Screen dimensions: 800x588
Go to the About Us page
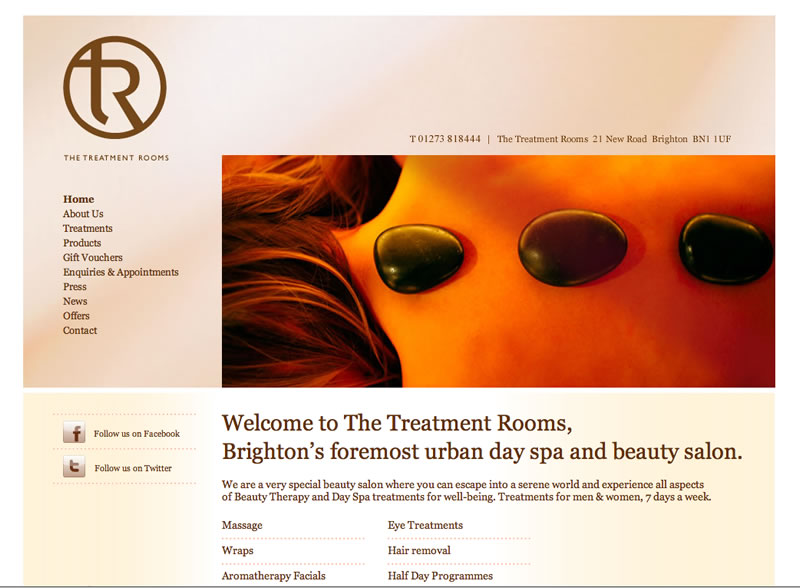pos(83,214)
